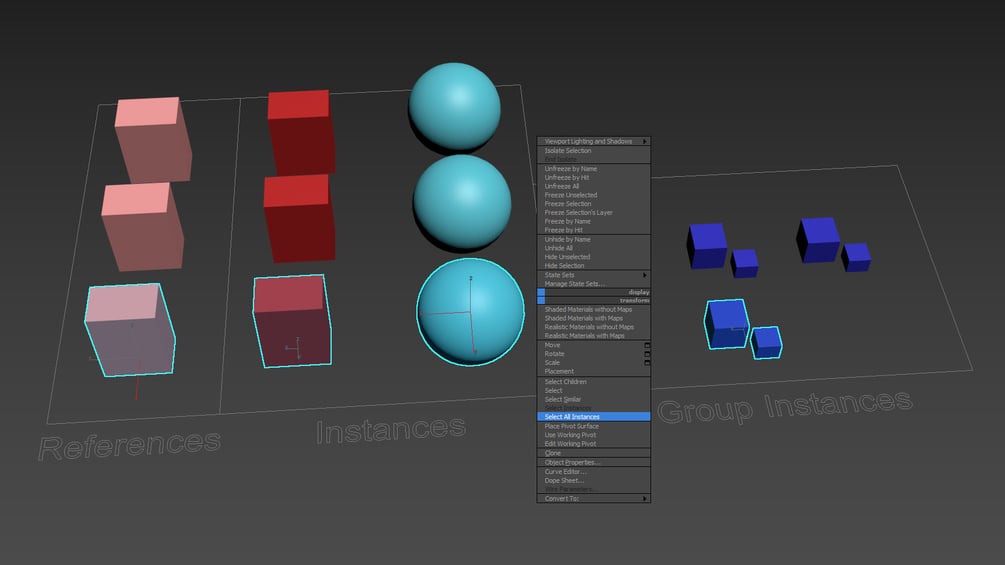1005x565 pixels.
Task: Choose Unfreeze by Name
Action: pos(570,168)
